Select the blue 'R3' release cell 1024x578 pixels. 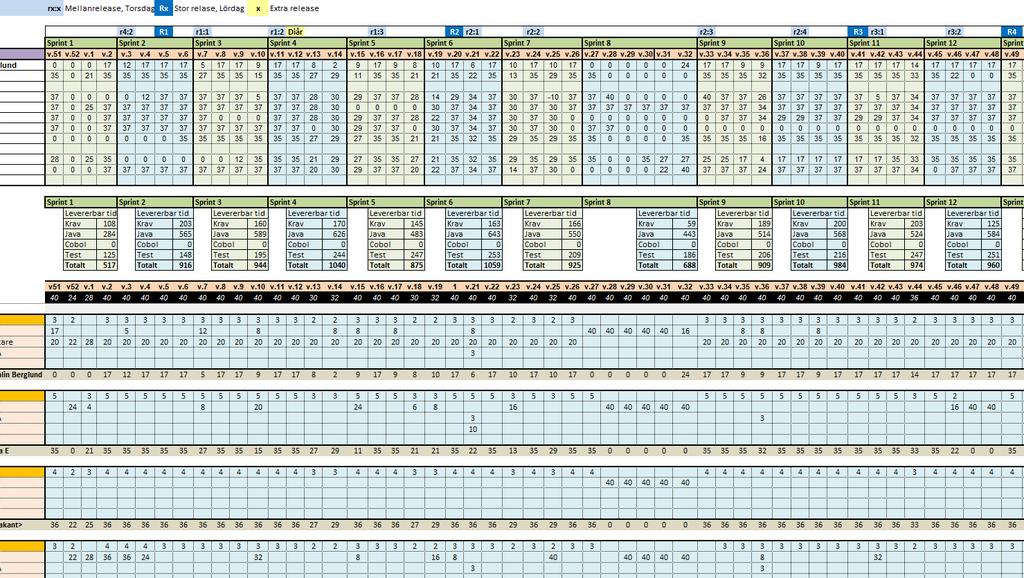[x=858, y=31]
